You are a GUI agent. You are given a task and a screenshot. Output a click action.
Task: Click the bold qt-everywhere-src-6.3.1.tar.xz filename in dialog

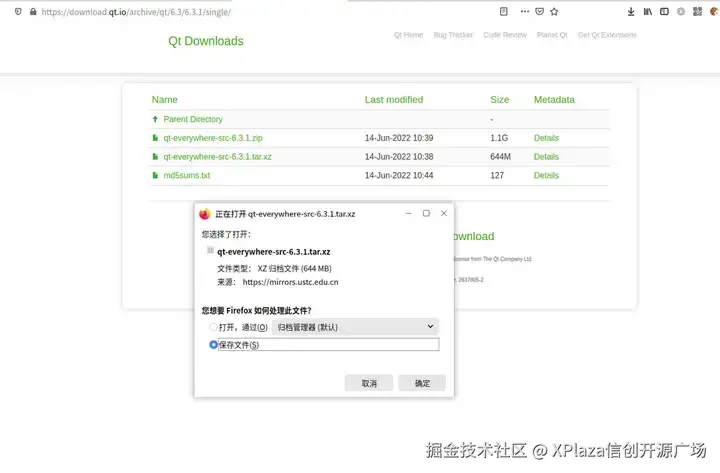274,252
